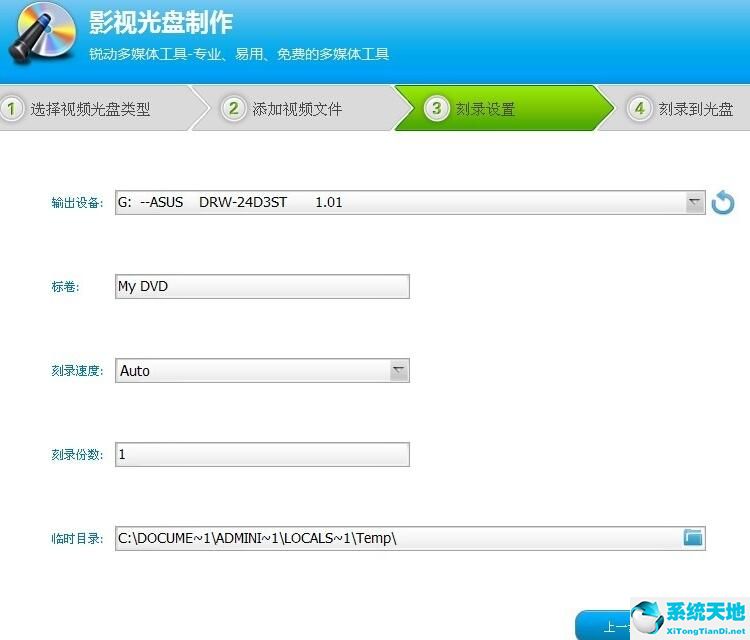Focus the 刻录份数 copies field
Screen dimensions: 750x640
(x=262, y=454)
